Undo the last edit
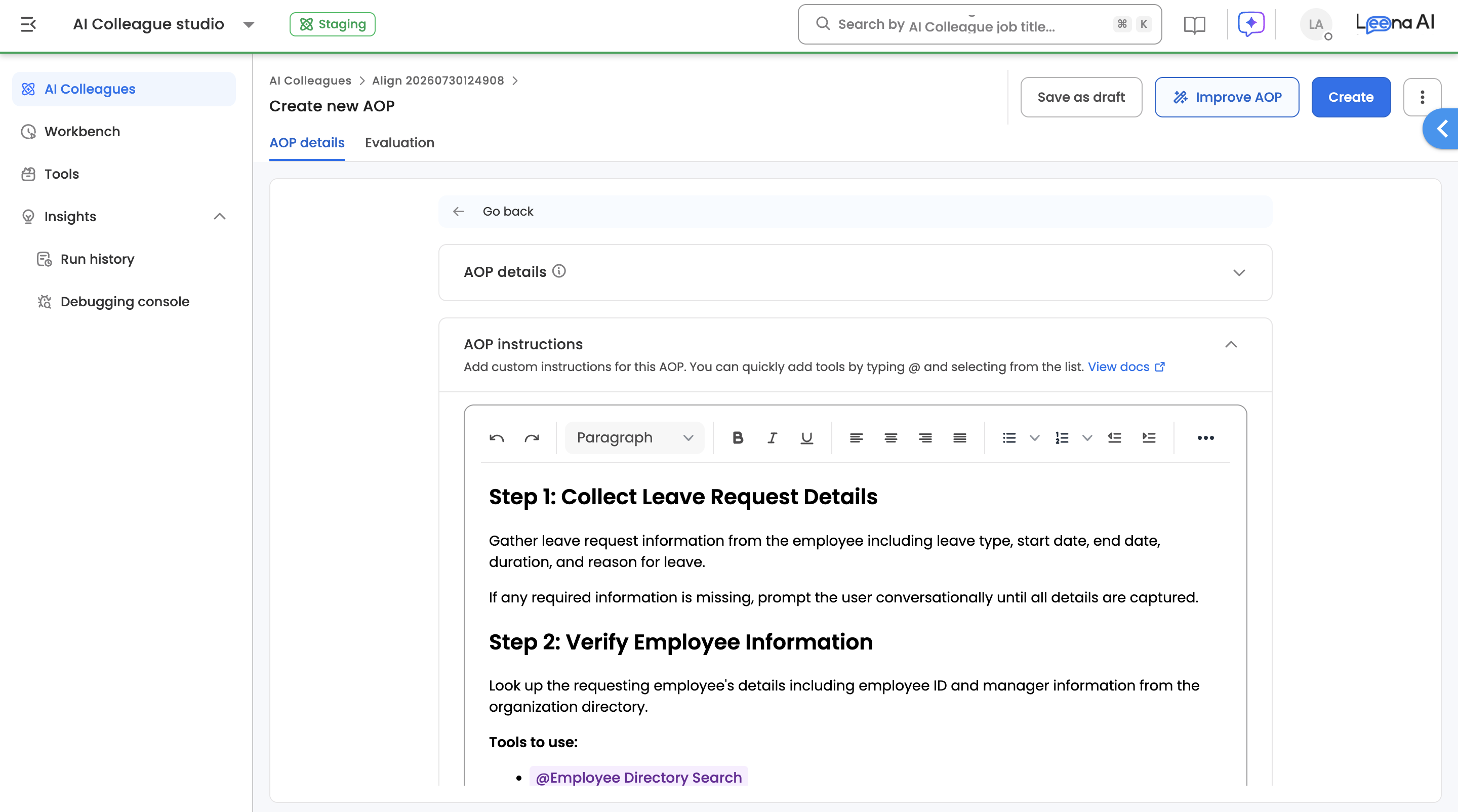Image resolution: width=1458 pixels, height=812 pixels. (x=496, y=437)
